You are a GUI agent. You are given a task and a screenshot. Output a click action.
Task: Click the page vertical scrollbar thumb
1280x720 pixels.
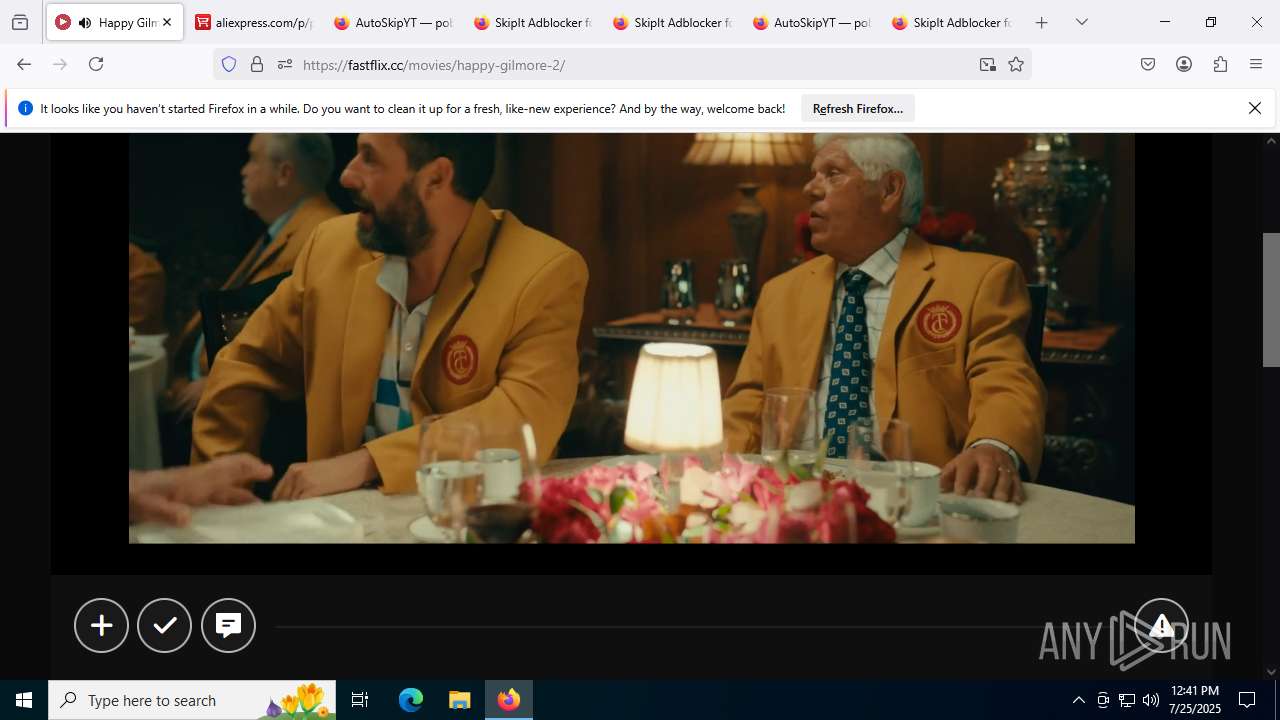coord(1271,299)
